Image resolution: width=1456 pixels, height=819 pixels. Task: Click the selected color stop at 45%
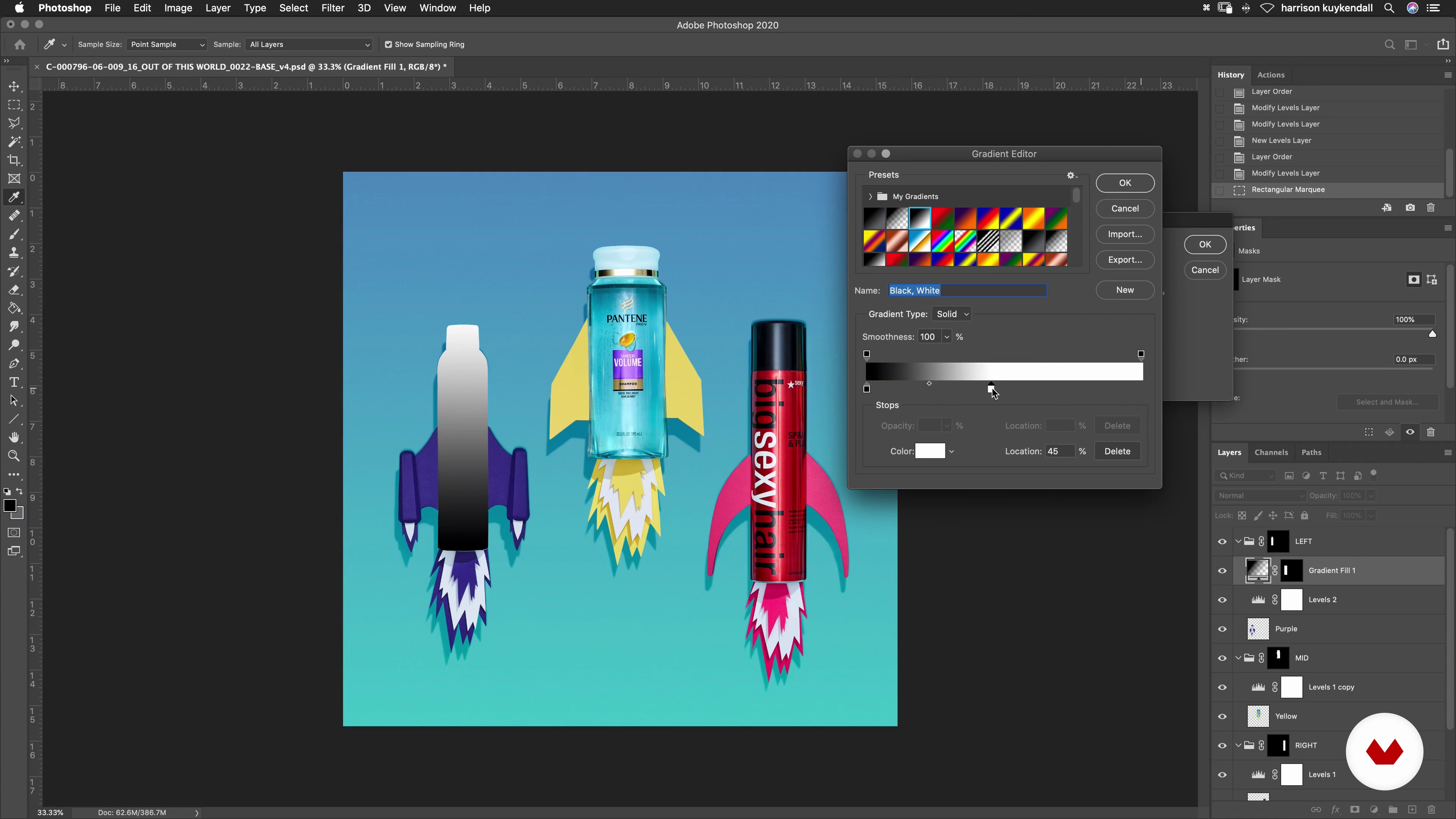[991, 388]
